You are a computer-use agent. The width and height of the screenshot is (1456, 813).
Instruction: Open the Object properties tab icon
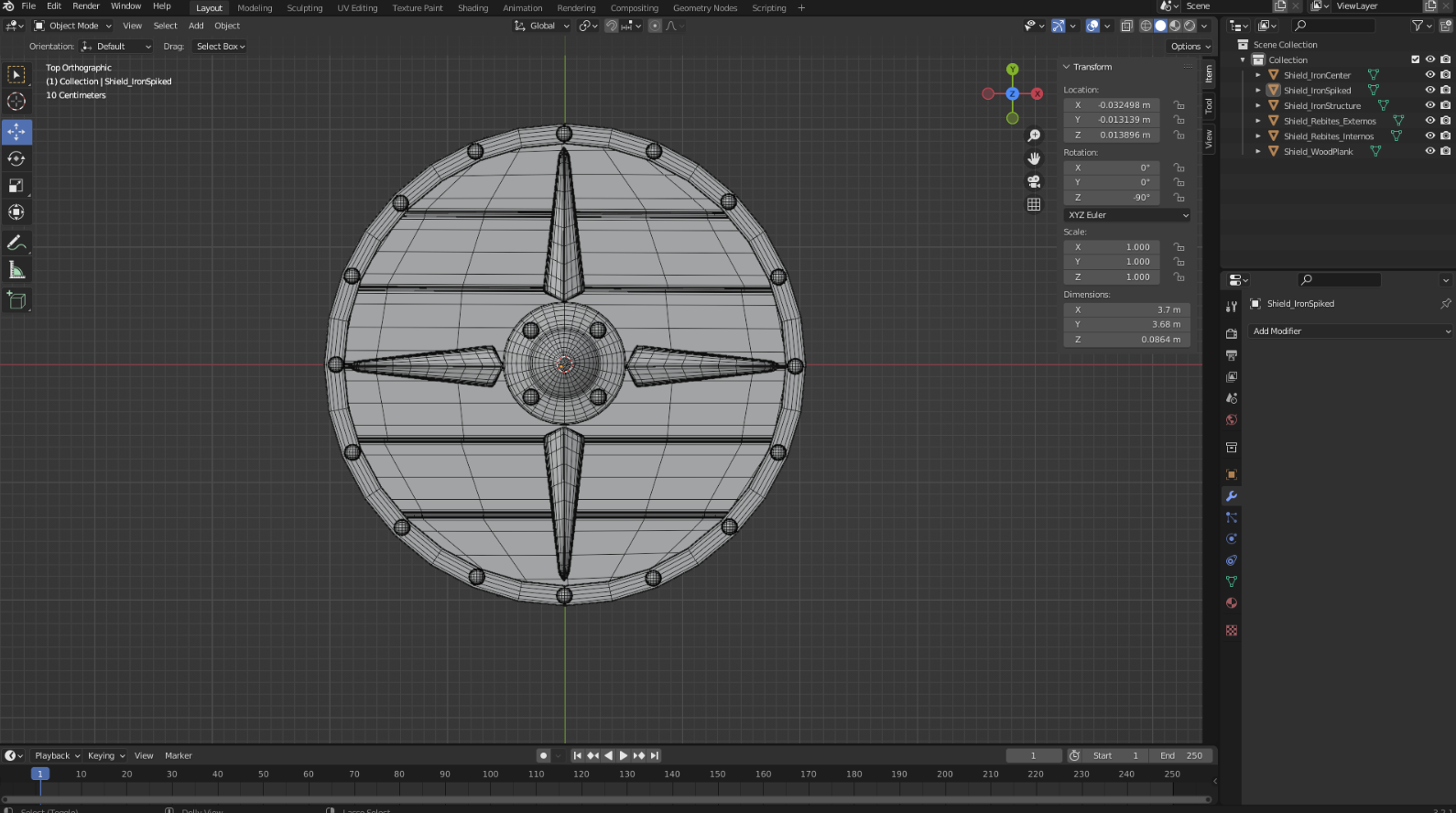pyautogui.click(x=1232, y=475)
